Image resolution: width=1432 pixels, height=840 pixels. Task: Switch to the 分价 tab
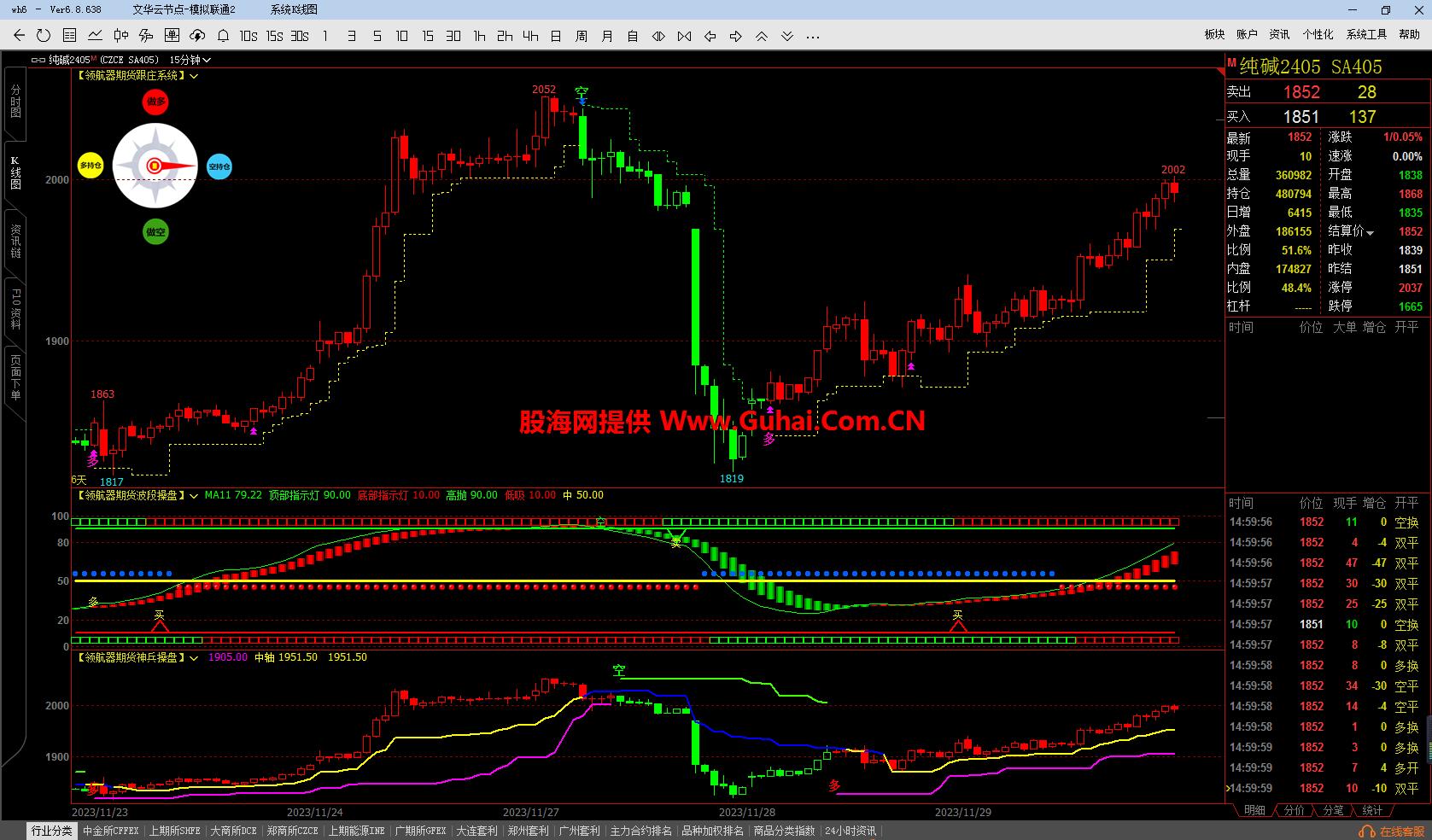(1294, 810)
